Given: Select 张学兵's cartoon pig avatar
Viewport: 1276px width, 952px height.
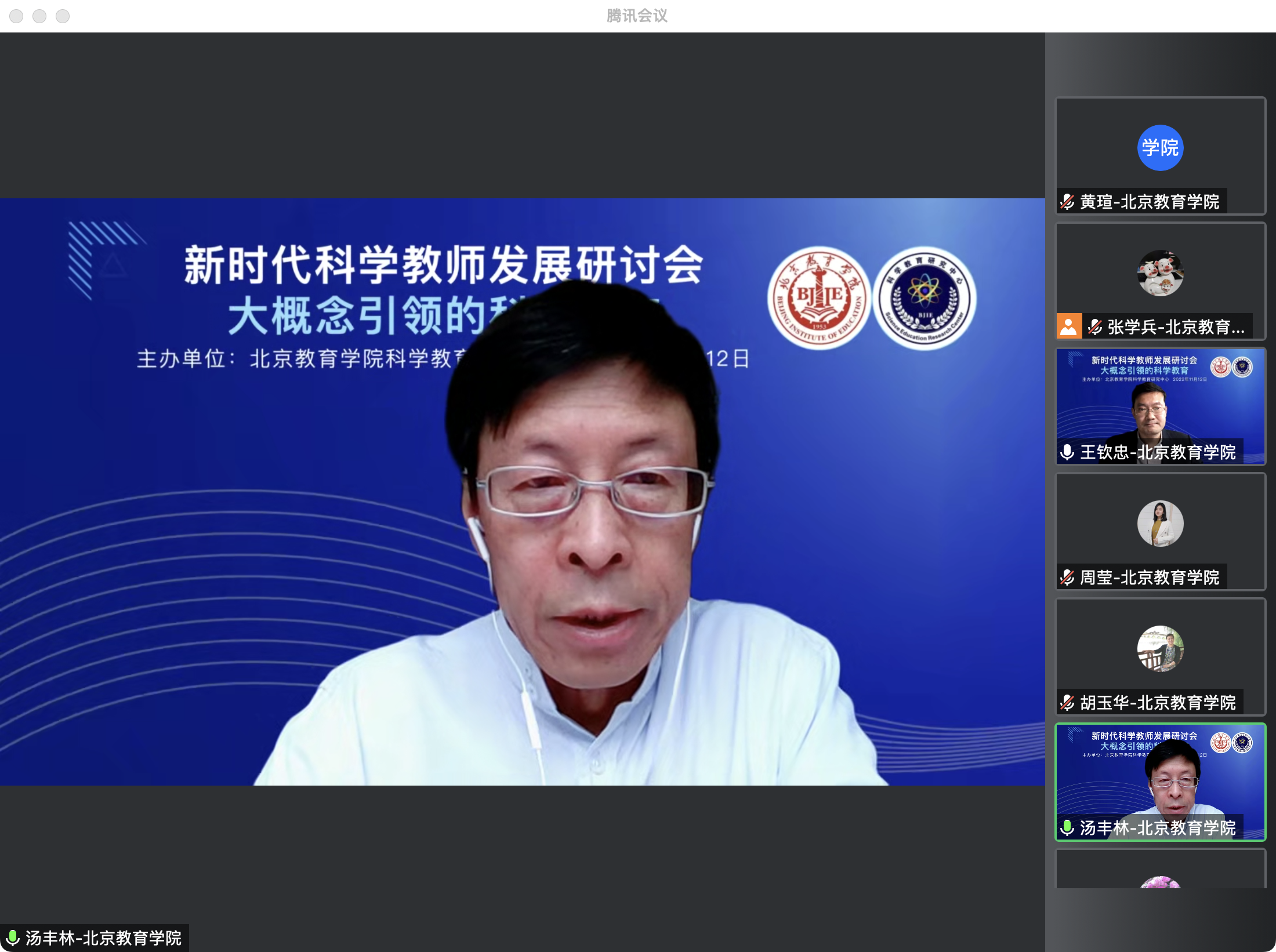Looking at the screenshot, I should pos(1160,273).
